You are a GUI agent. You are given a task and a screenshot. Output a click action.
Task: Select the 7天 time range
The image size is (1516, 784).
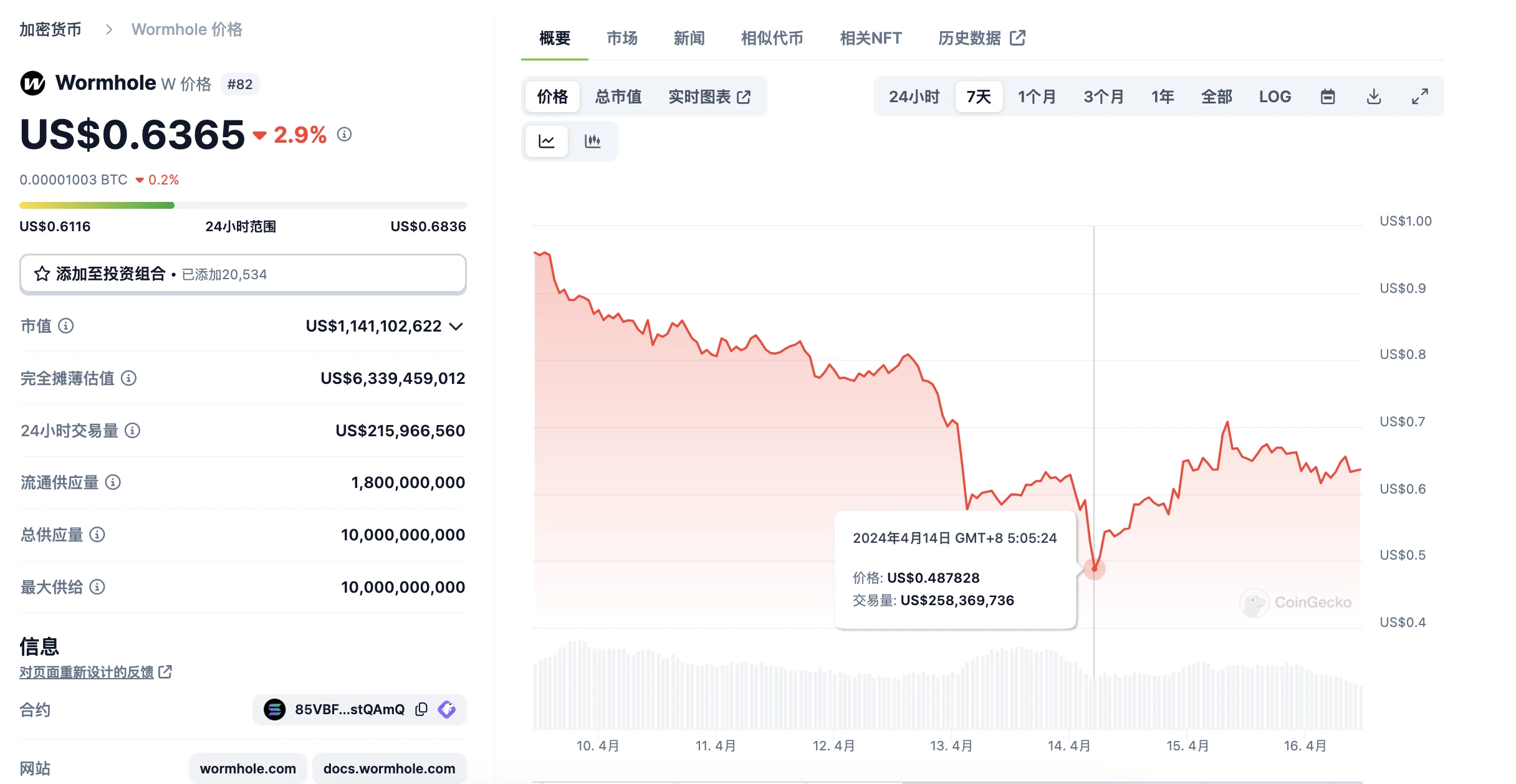tap(979, 96)
